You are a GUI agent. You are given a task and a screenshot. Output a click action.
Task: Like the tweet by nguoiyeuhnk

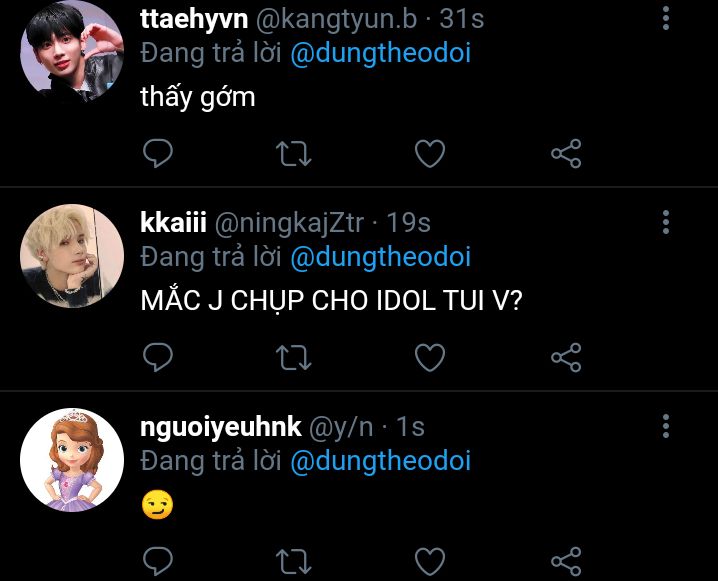(430, 561)
